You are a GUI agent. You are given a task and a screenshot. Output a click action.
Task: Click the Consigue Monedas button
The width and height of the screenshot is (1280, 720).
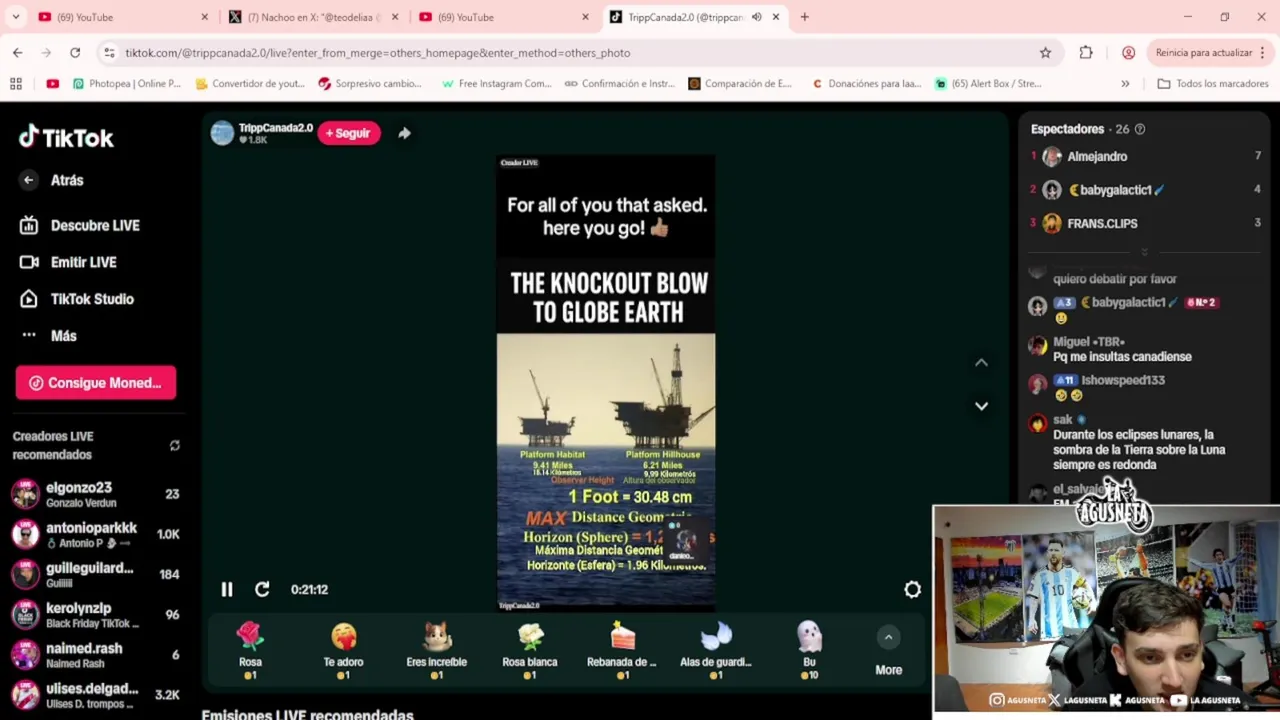point(96,383)
